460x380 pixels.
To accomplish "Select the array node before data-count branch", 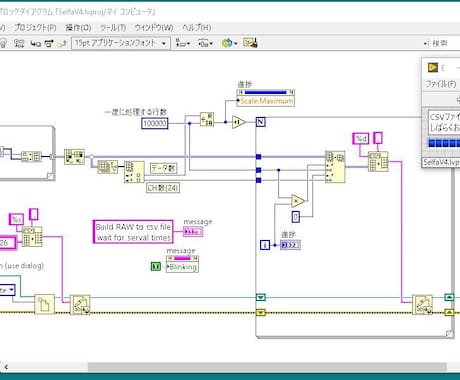I will (x=74, y=157).
